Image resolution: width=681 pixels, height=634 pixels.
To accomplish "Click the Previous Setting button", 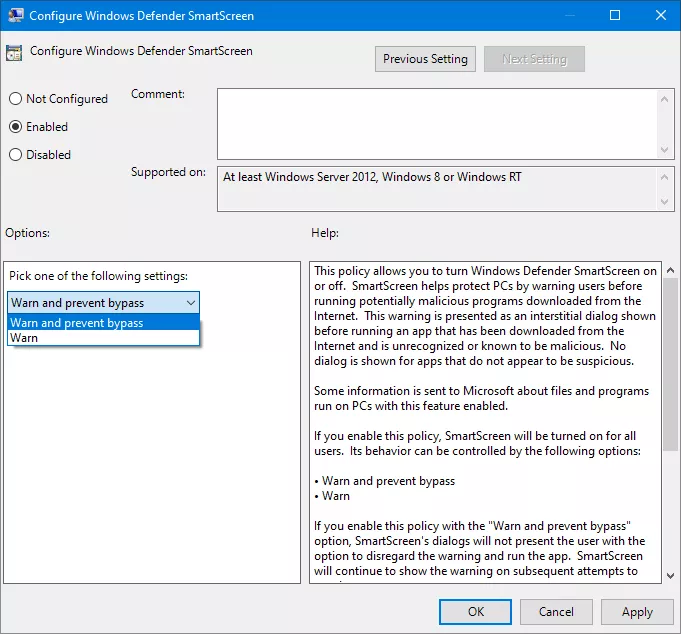I will (425, 59).
